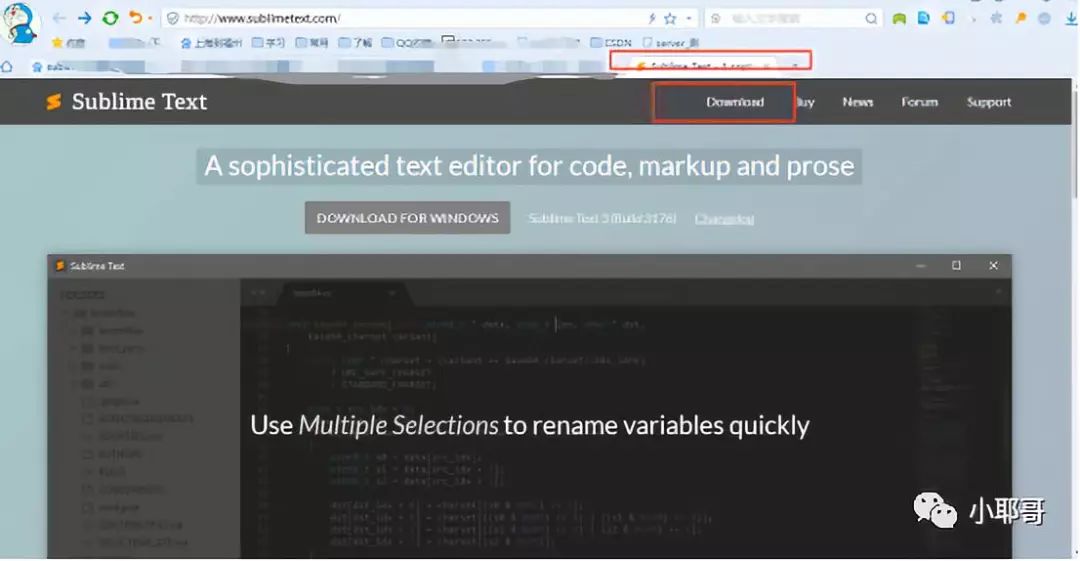This screenshot has width=1080, height=561.
Task: Open the dropdown next to the orange undo arrow
Action: 149,19
